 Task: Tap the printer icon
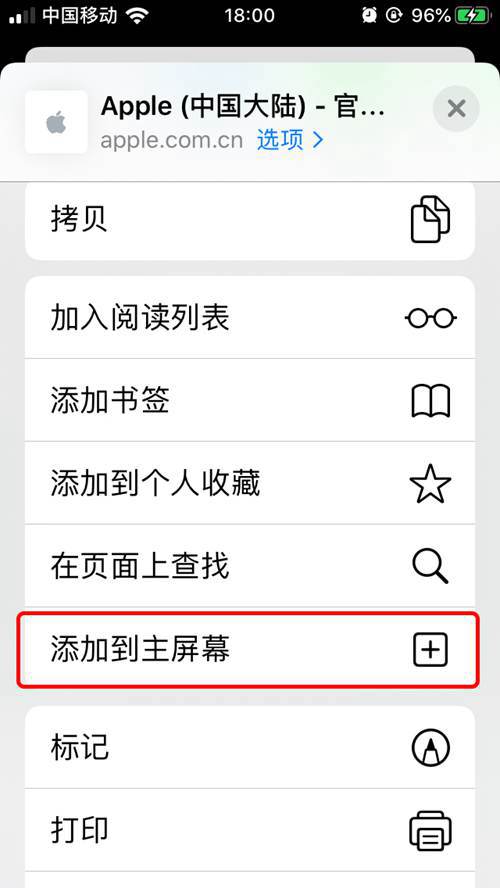tap(430, 830)
